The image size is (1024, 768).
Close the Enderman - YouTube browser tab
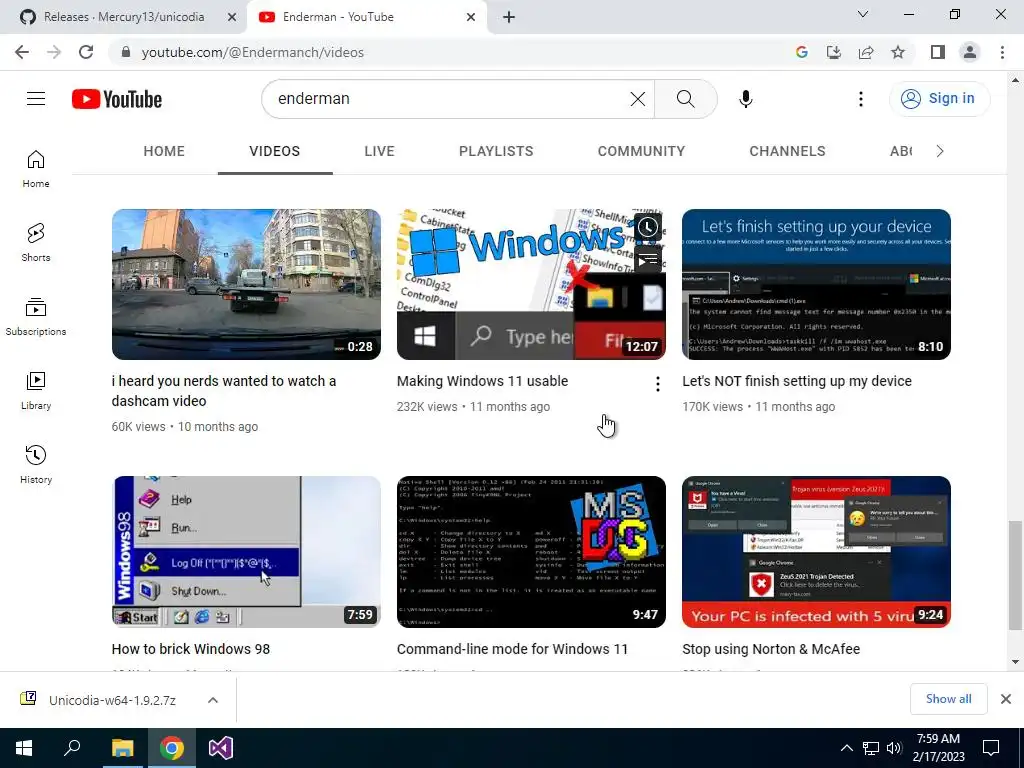[x=471, y=18]
